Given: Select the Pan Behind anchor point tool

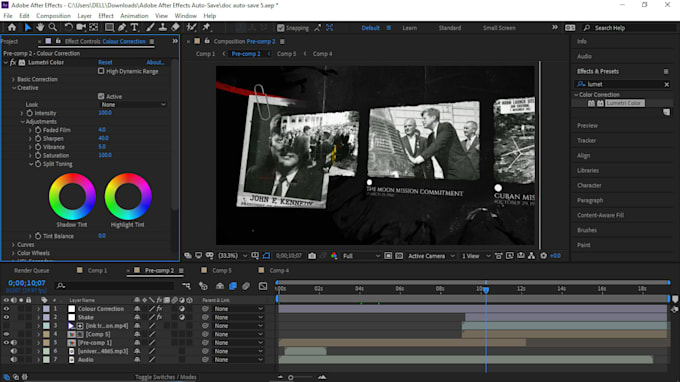Looking at the screenshot, I should (94, 27).
